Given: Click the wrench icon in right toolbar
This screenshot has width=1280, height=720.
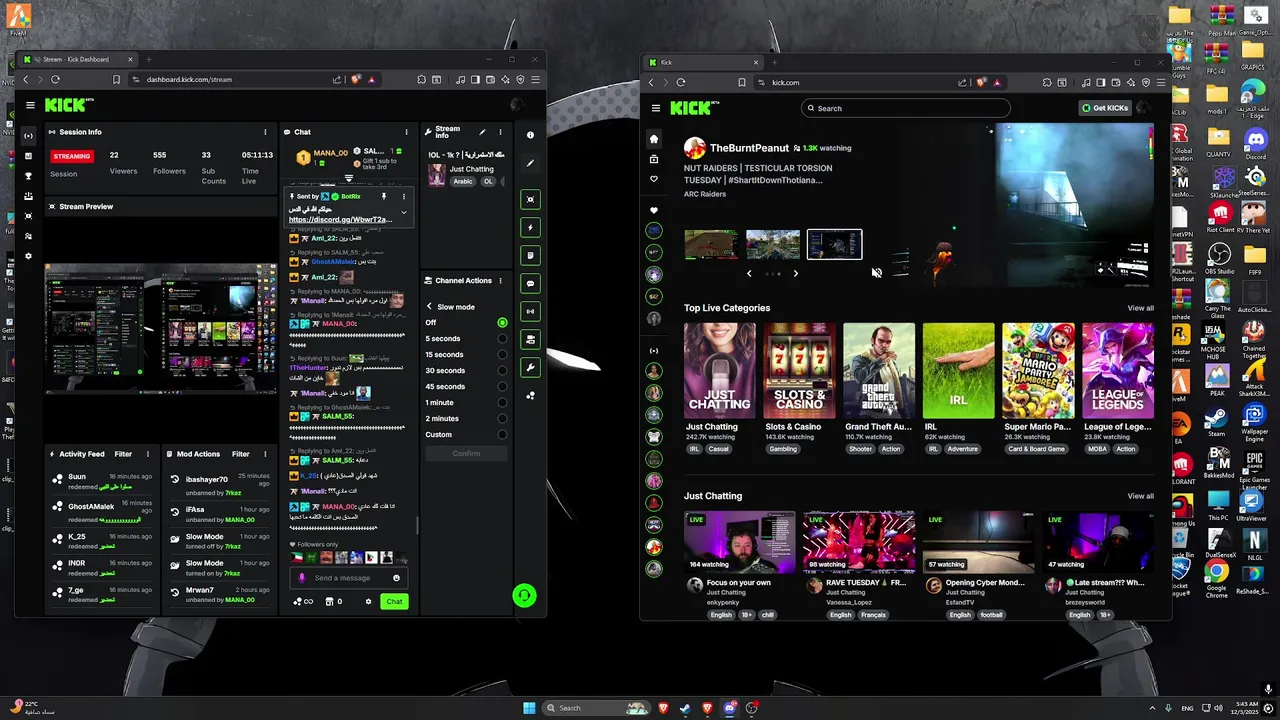Looking at the screenshot, I should (x=530, y=367).
